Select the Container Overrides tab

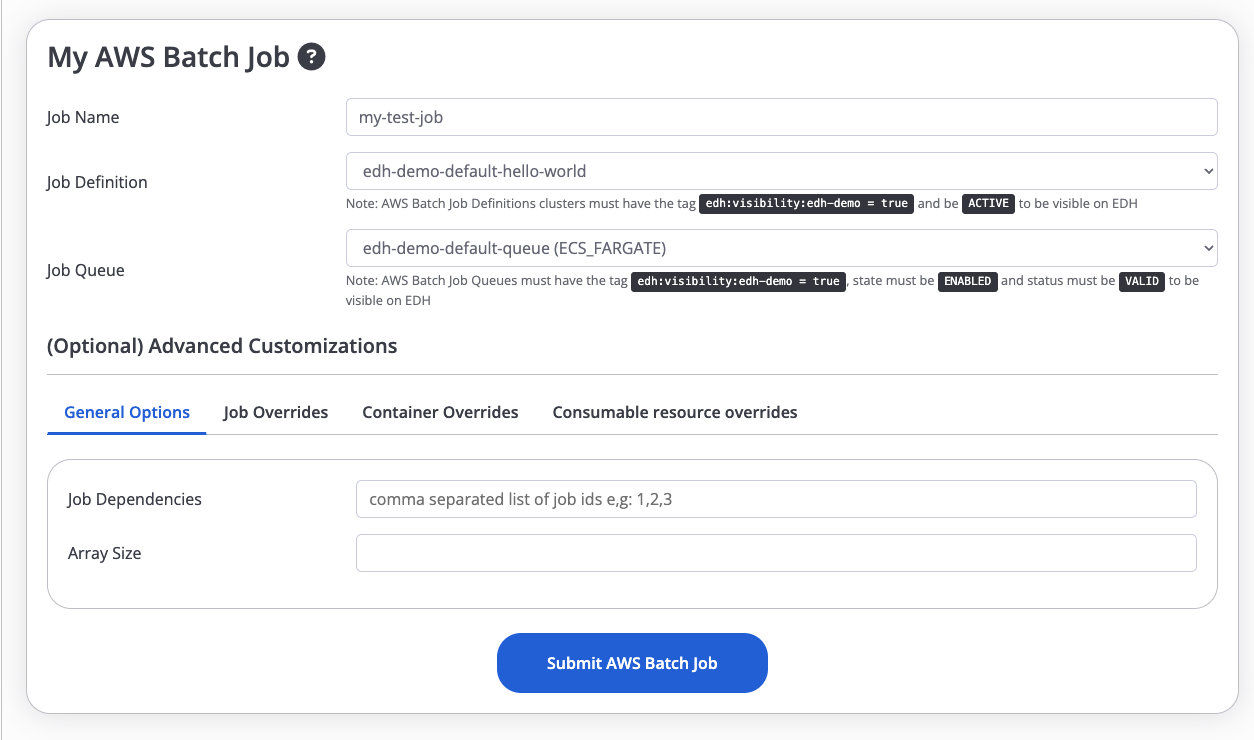click(440, 412)
